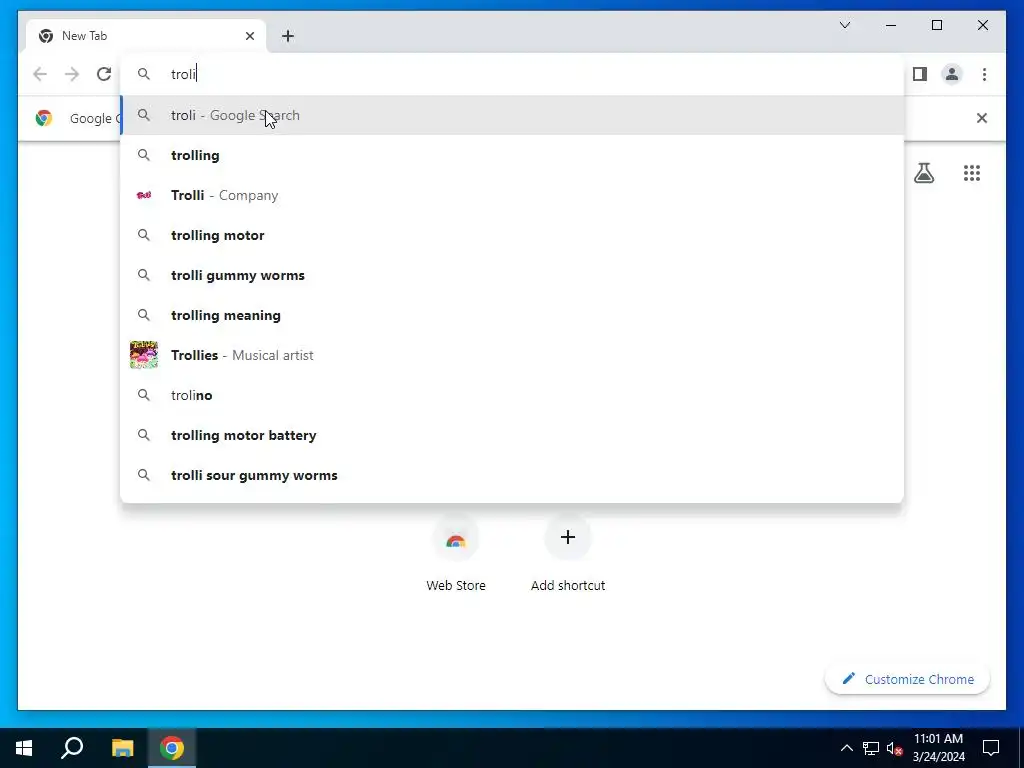
Task: Click the Trollies artist thumbnail
Action: [144, 355]
